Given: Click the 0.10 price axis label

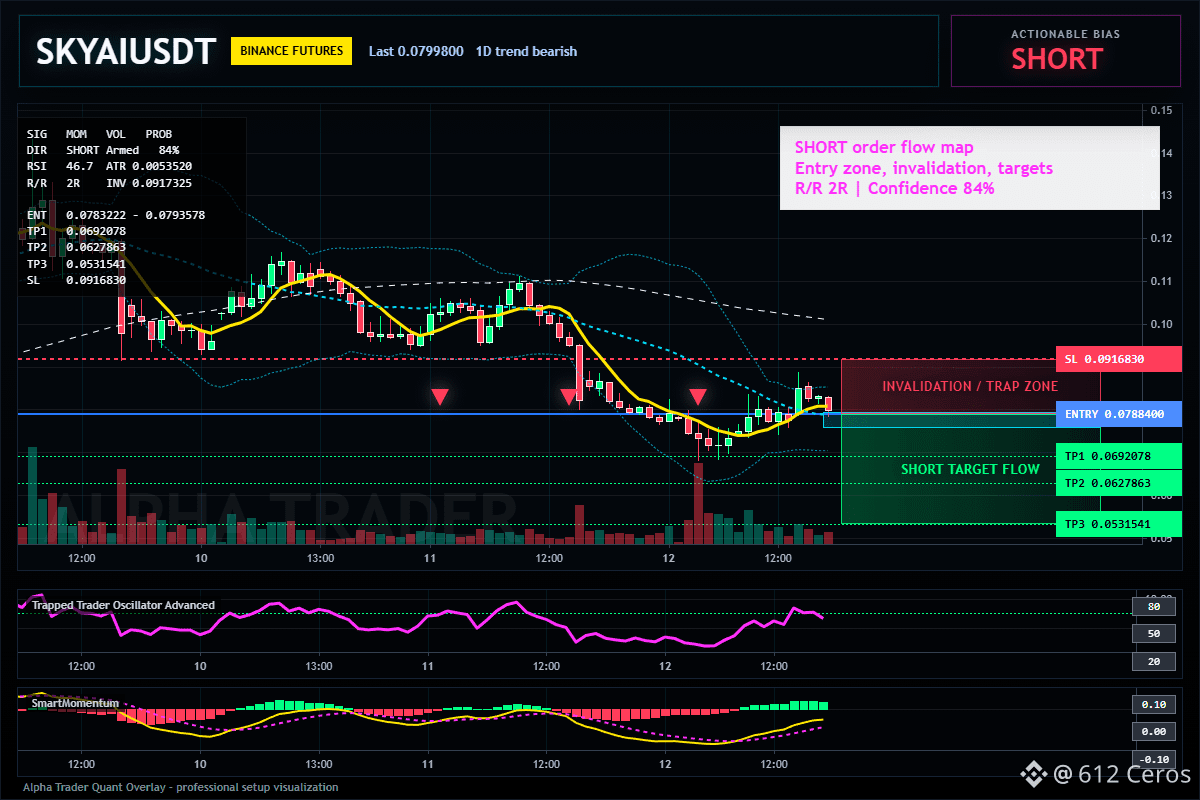Looking at the screenshot, I should (x=1160, y=324).
